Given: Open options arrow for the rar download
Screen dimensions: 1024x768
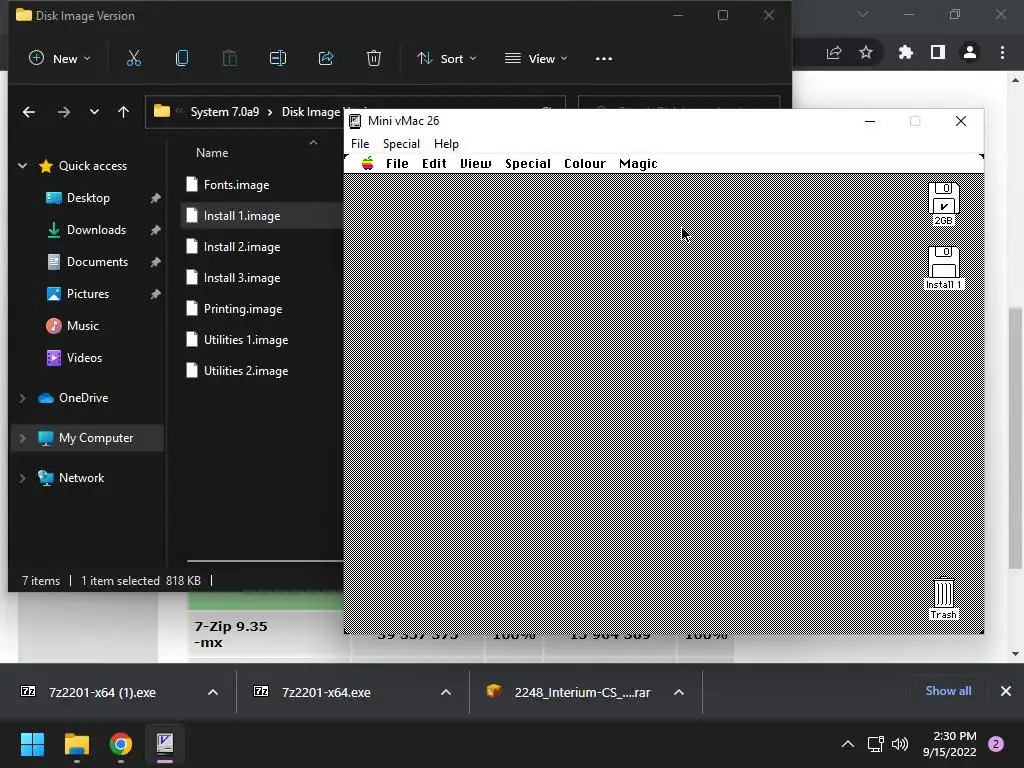Looking at the screenshot, I should tap(679, 692).
